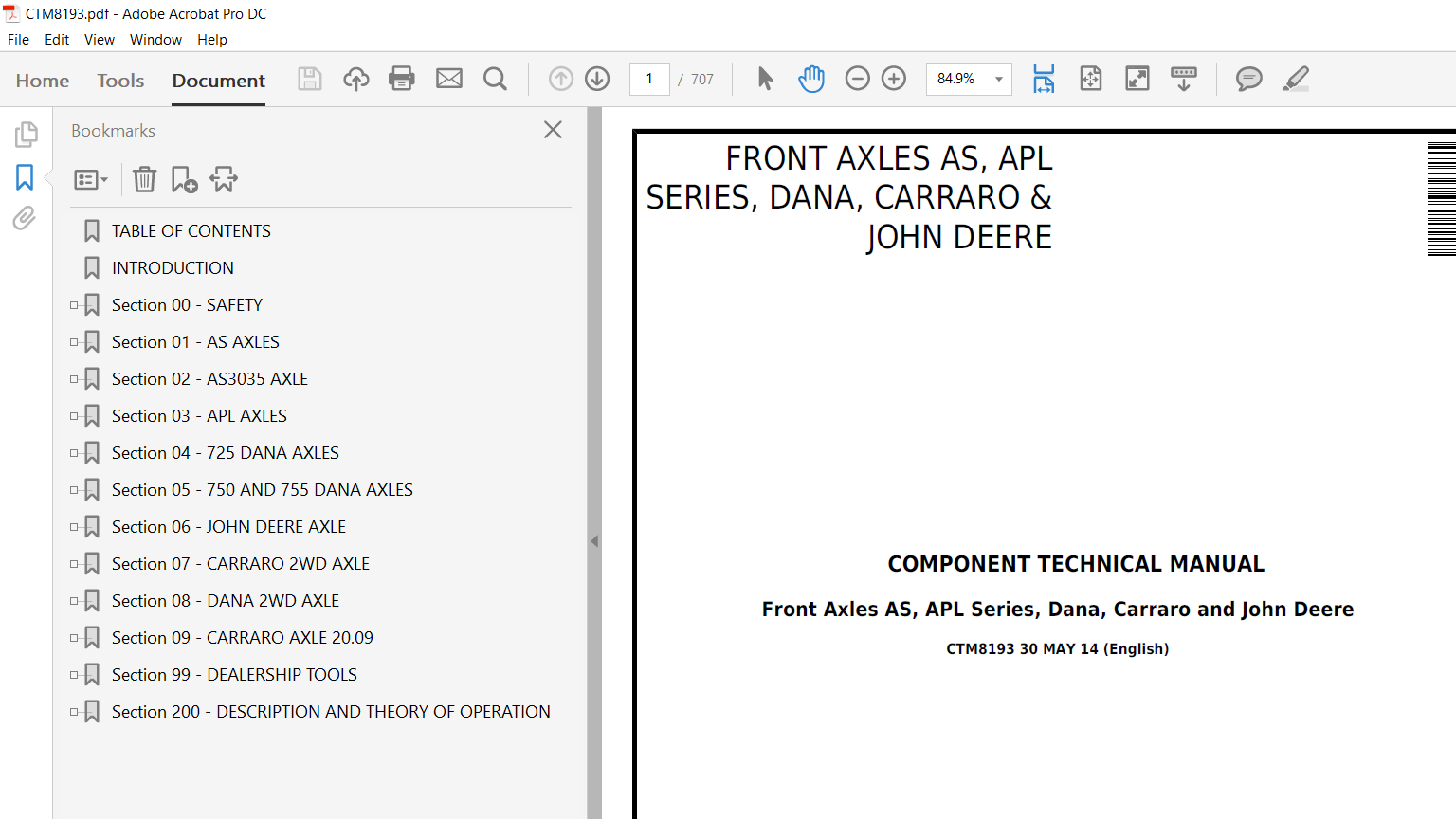The height and width of the screenshot is (819, 1456).
Task: Open the View menu
Action: coord(100,40)
